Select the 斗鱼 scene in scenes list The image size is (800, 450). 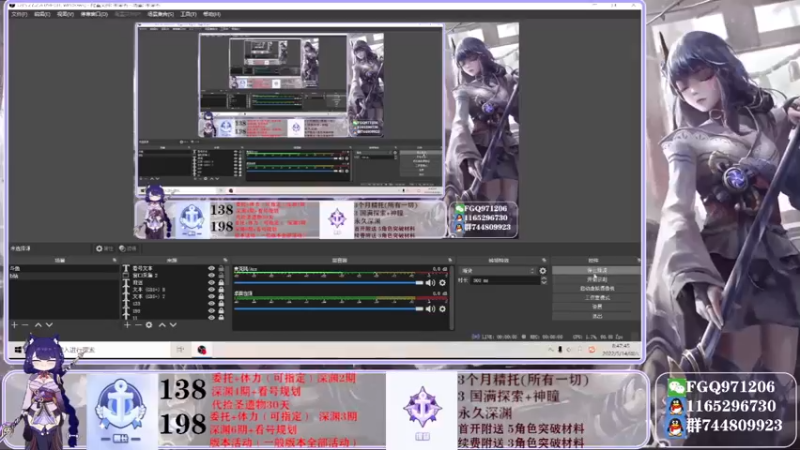pyautogui.click(x=63, y=268)
